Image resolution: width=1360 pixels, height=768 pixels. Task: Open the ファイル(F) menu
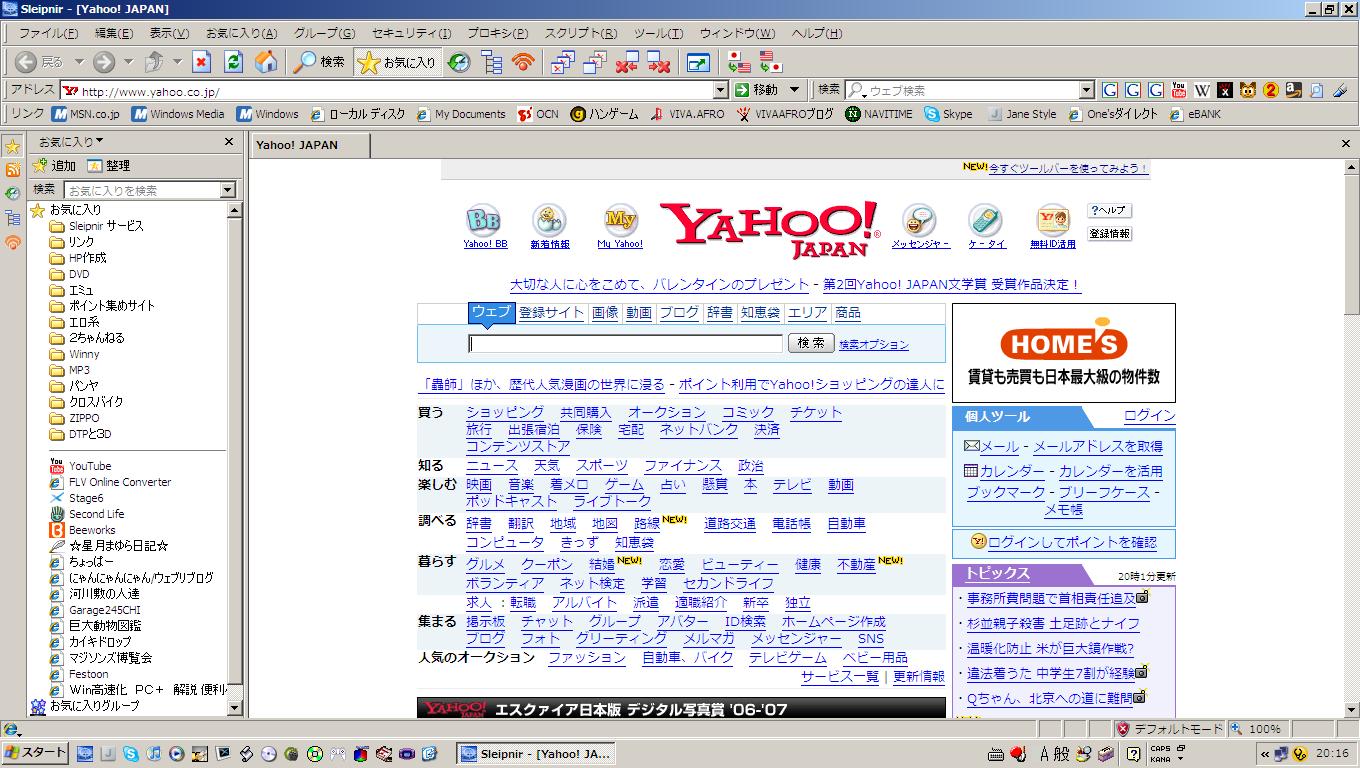[x=48, y=33]
